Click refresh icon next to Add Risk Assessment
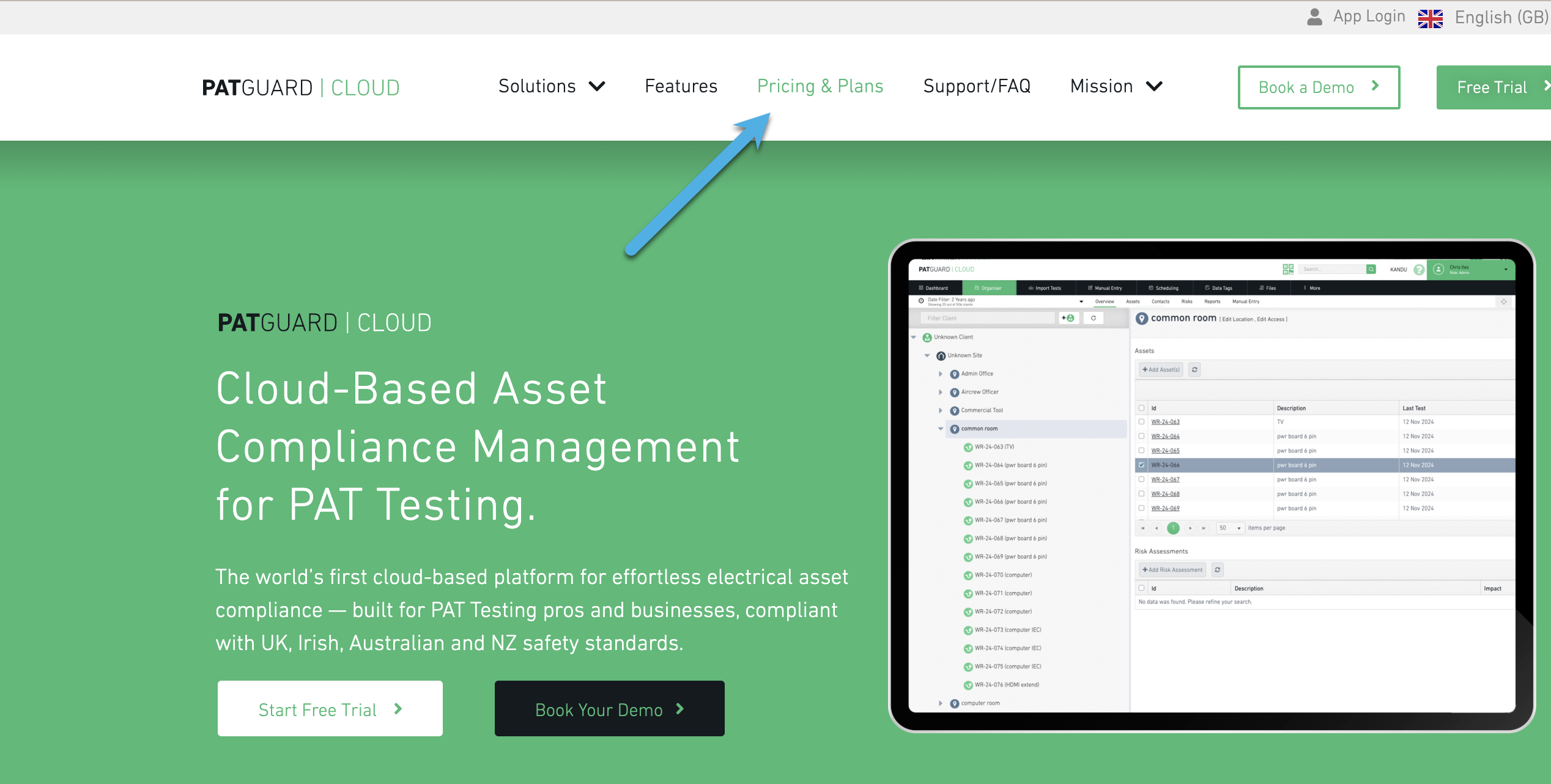1551x784 pixels. [1218, 570]
